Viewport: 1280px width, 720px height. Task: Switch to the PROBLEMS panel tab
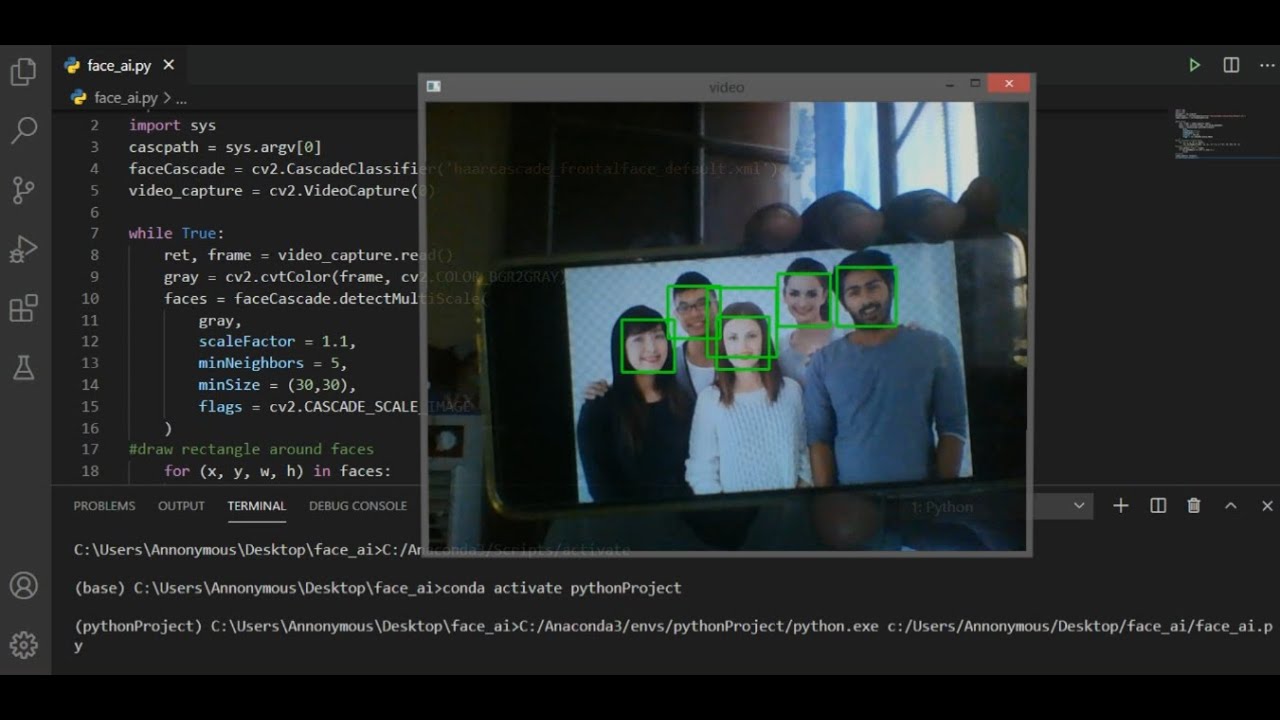click(104, 506)
